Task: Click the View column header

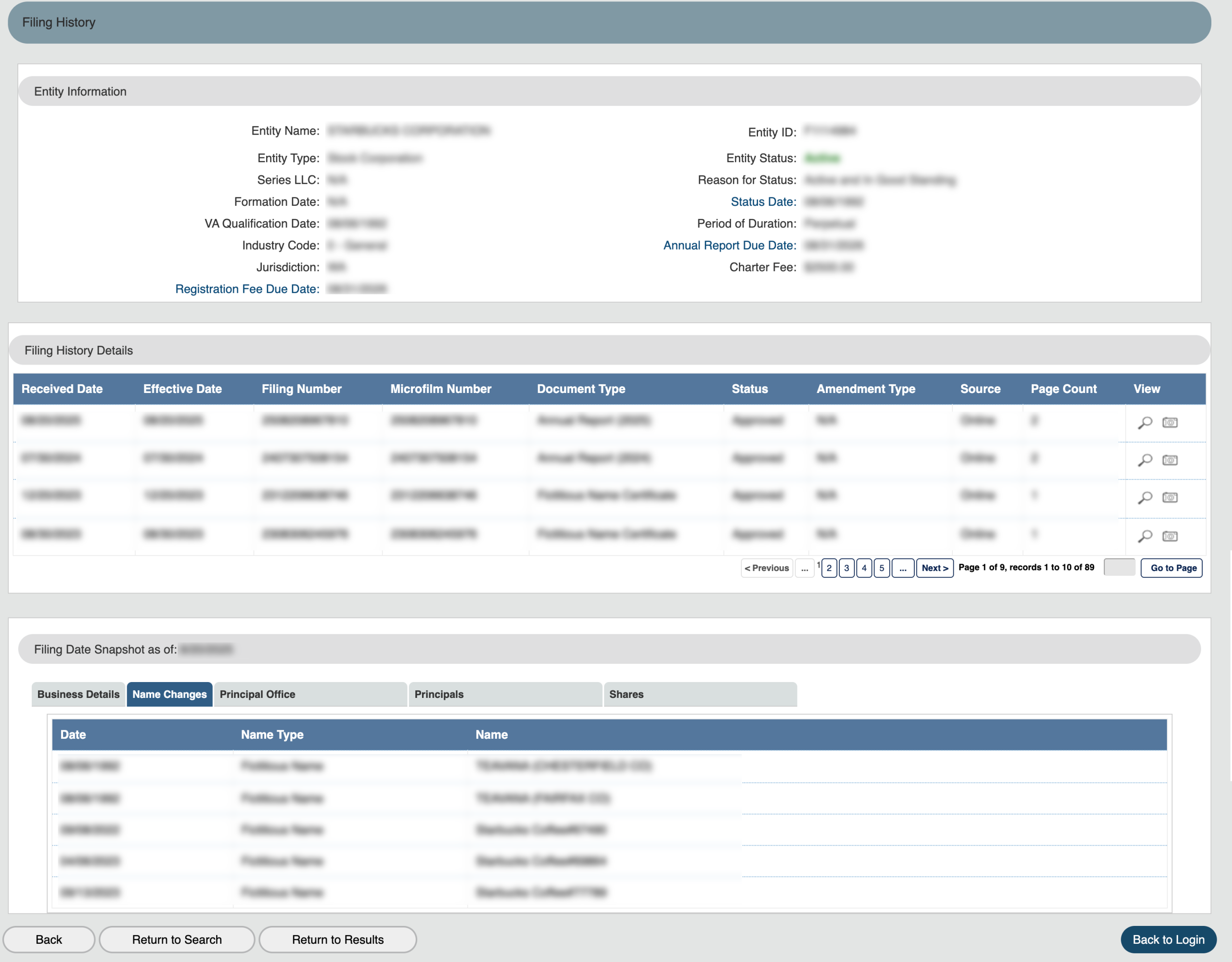Action: (x=1147, y=389)
